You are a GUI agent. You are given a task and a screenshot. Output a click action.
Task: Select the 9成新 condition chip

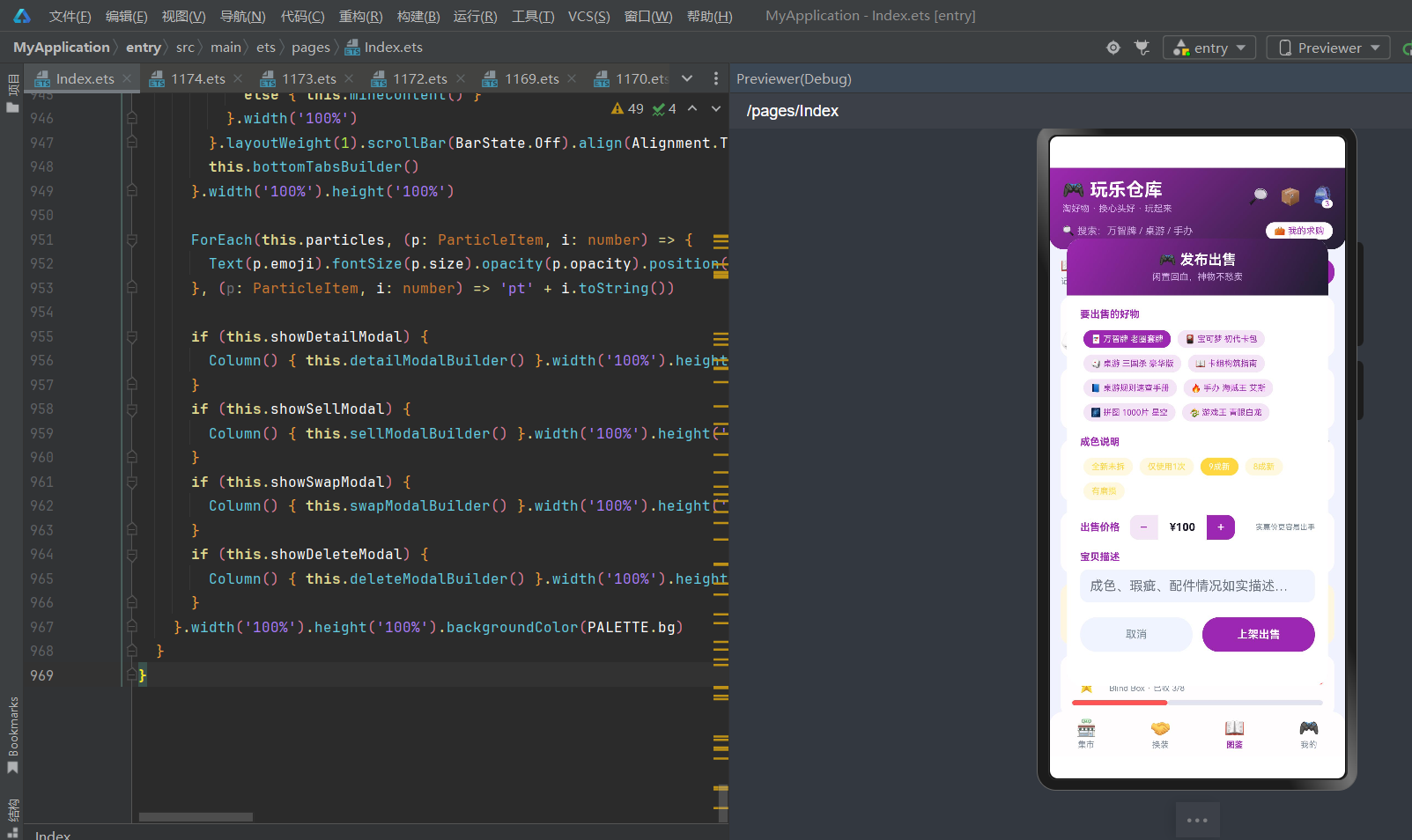1219,467
